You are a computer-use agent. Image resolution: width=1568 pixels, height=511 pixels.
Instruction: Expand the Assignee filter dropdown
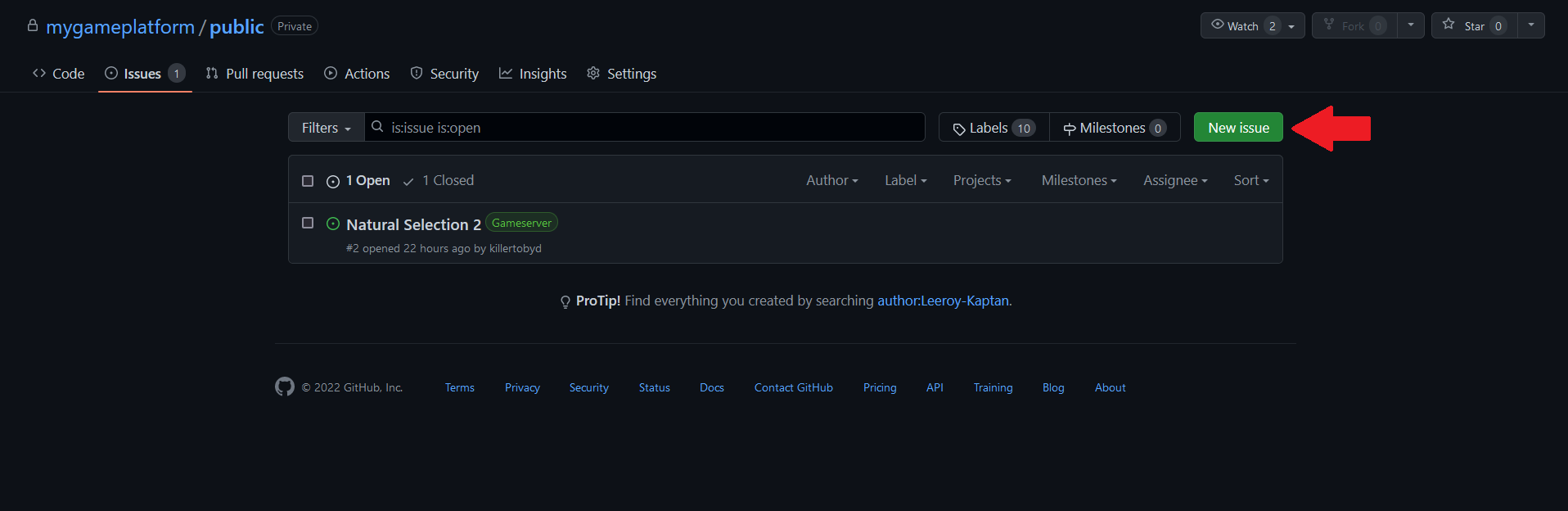[1175, 180]
